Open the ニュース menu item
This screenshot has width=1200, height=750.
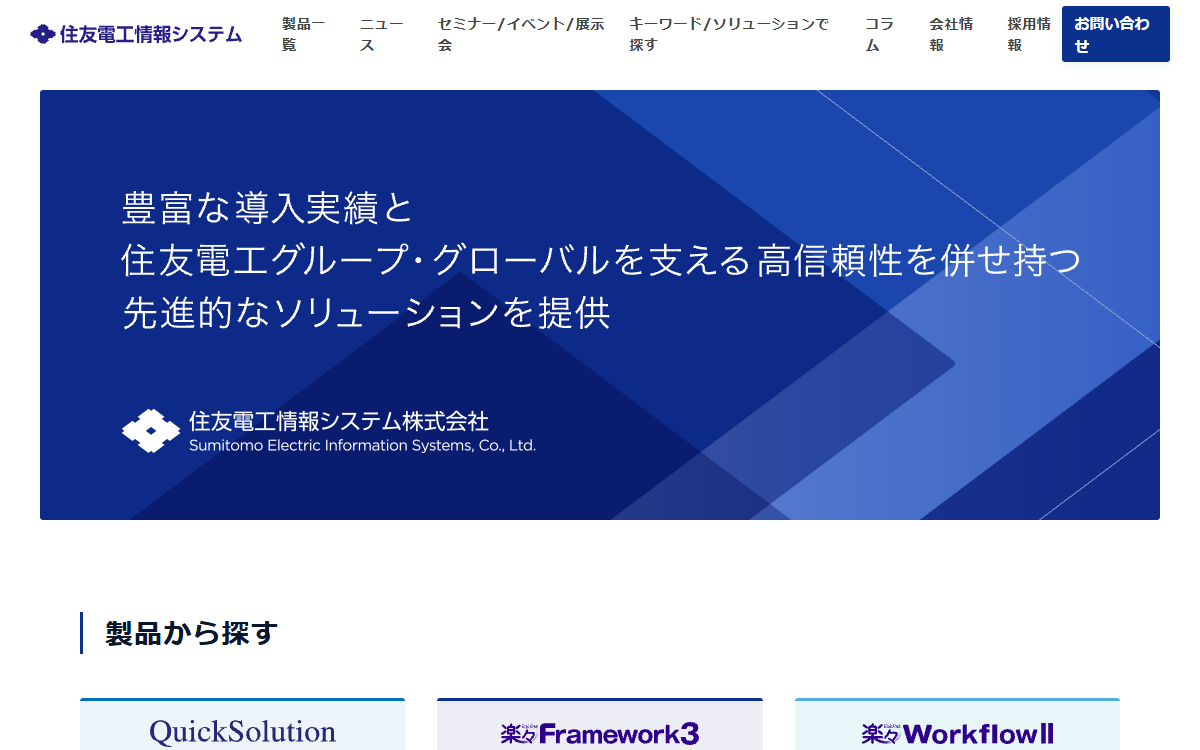[381, 34]
